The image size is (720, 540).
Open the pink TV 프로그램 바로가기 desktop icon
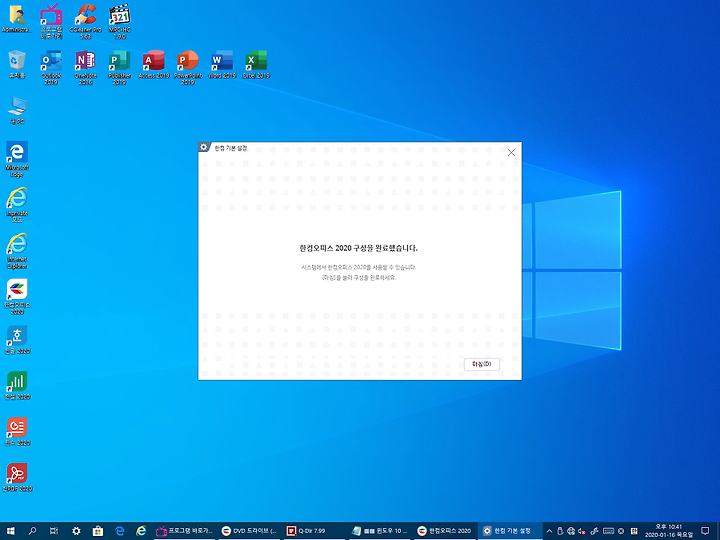[x=51, y=22]
